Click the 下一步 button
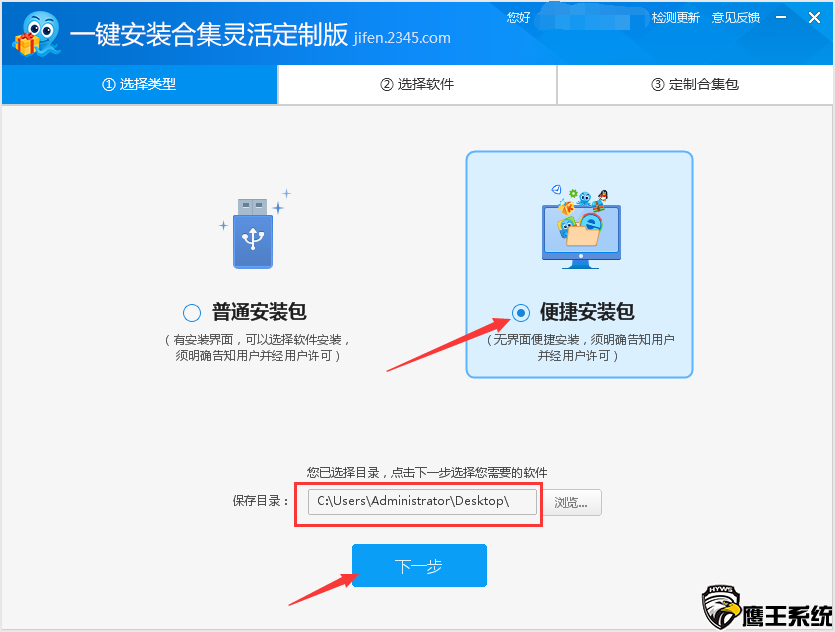835x632 pixels. [419, 565]
